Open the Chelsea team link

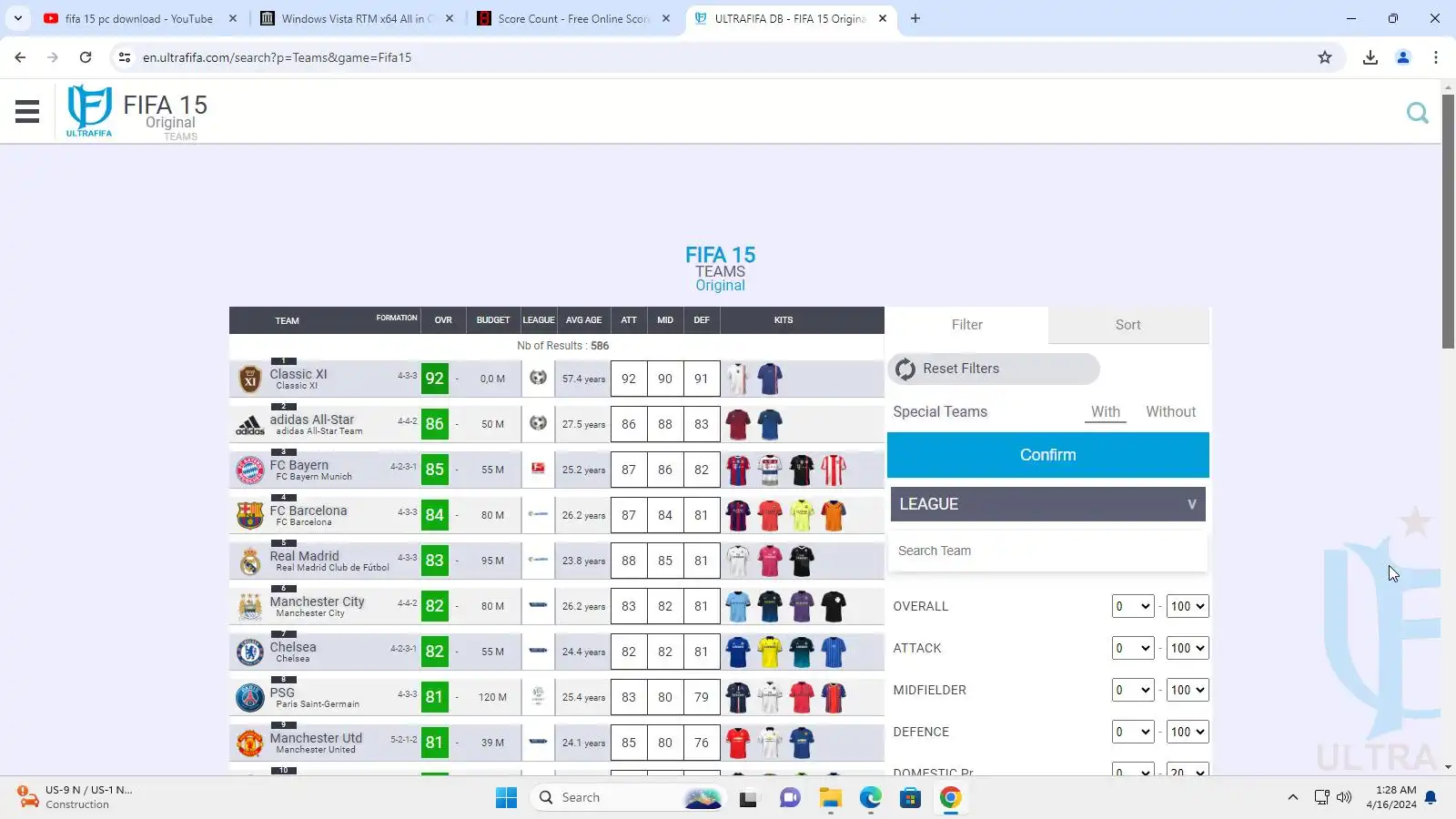pos(293,647)
